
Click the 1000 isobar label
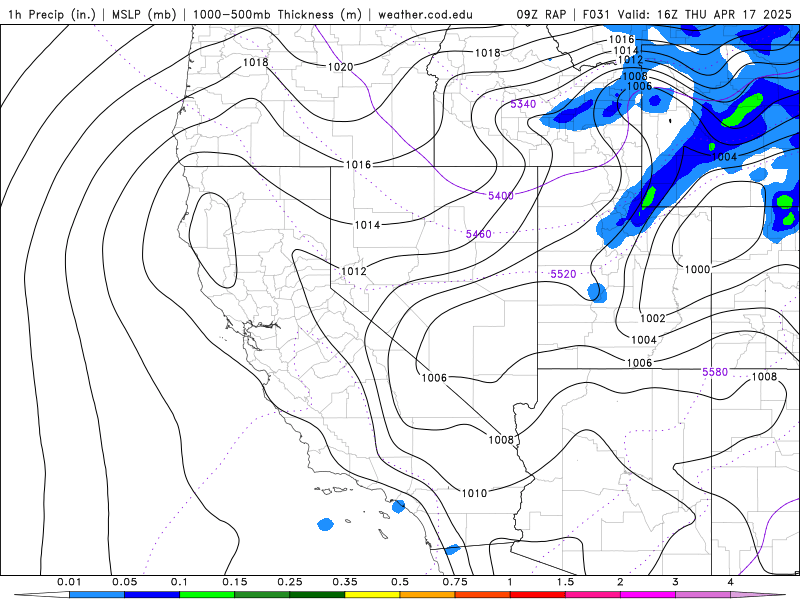pos(697,269)
